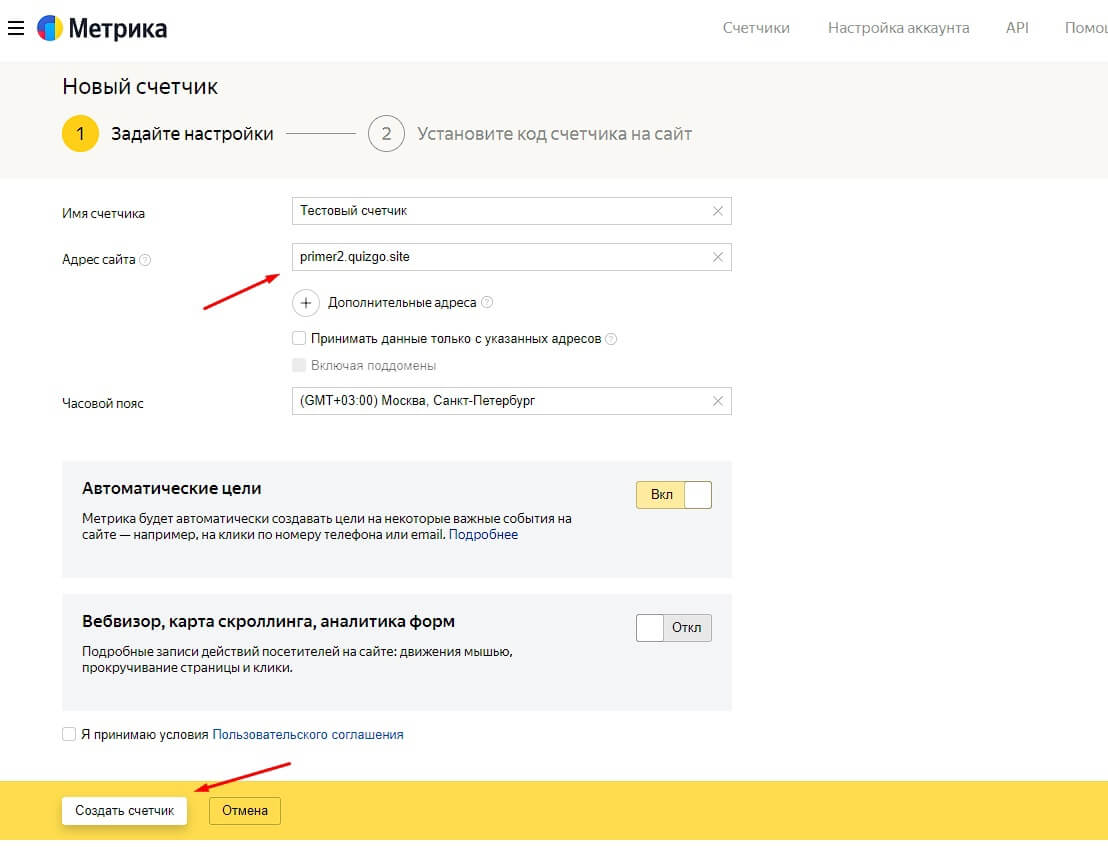The image size is (1108, 855).
Task: Go to Настройка аккаунта
Action: click(x=897, y=28)
